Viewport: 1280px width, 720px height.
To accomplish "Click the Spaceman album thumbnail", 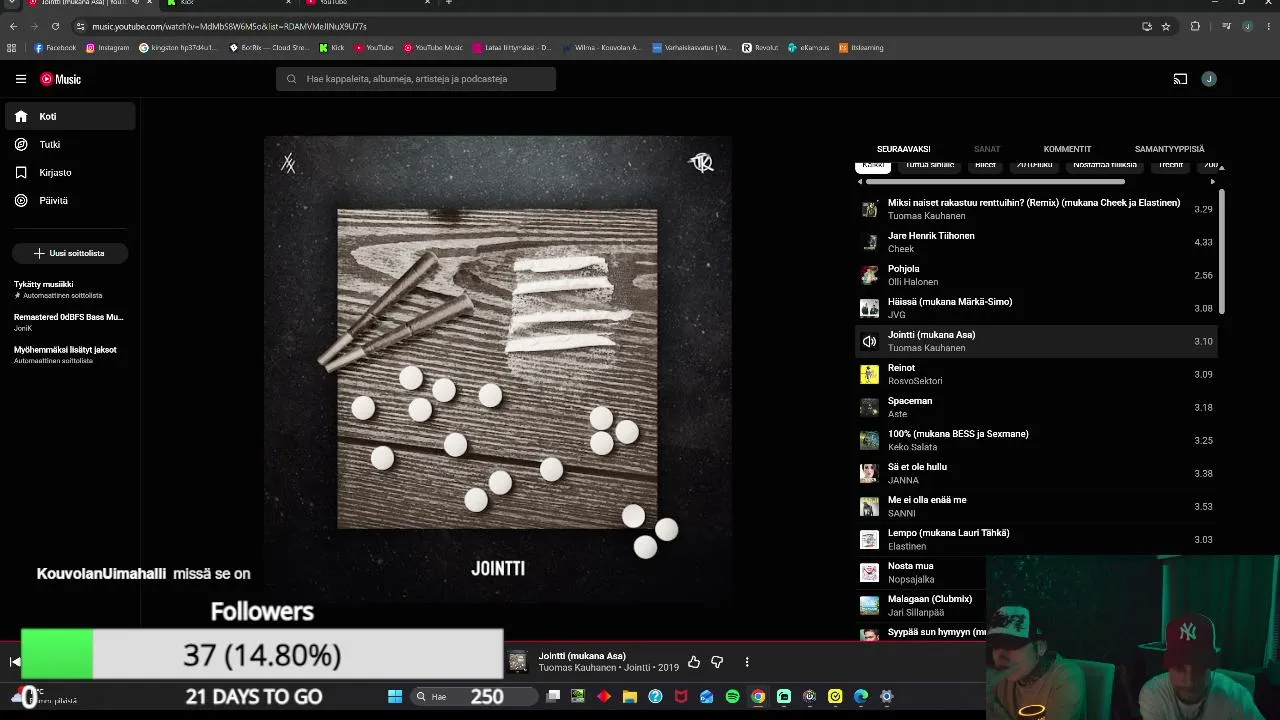I will click(x=869, y=407).
